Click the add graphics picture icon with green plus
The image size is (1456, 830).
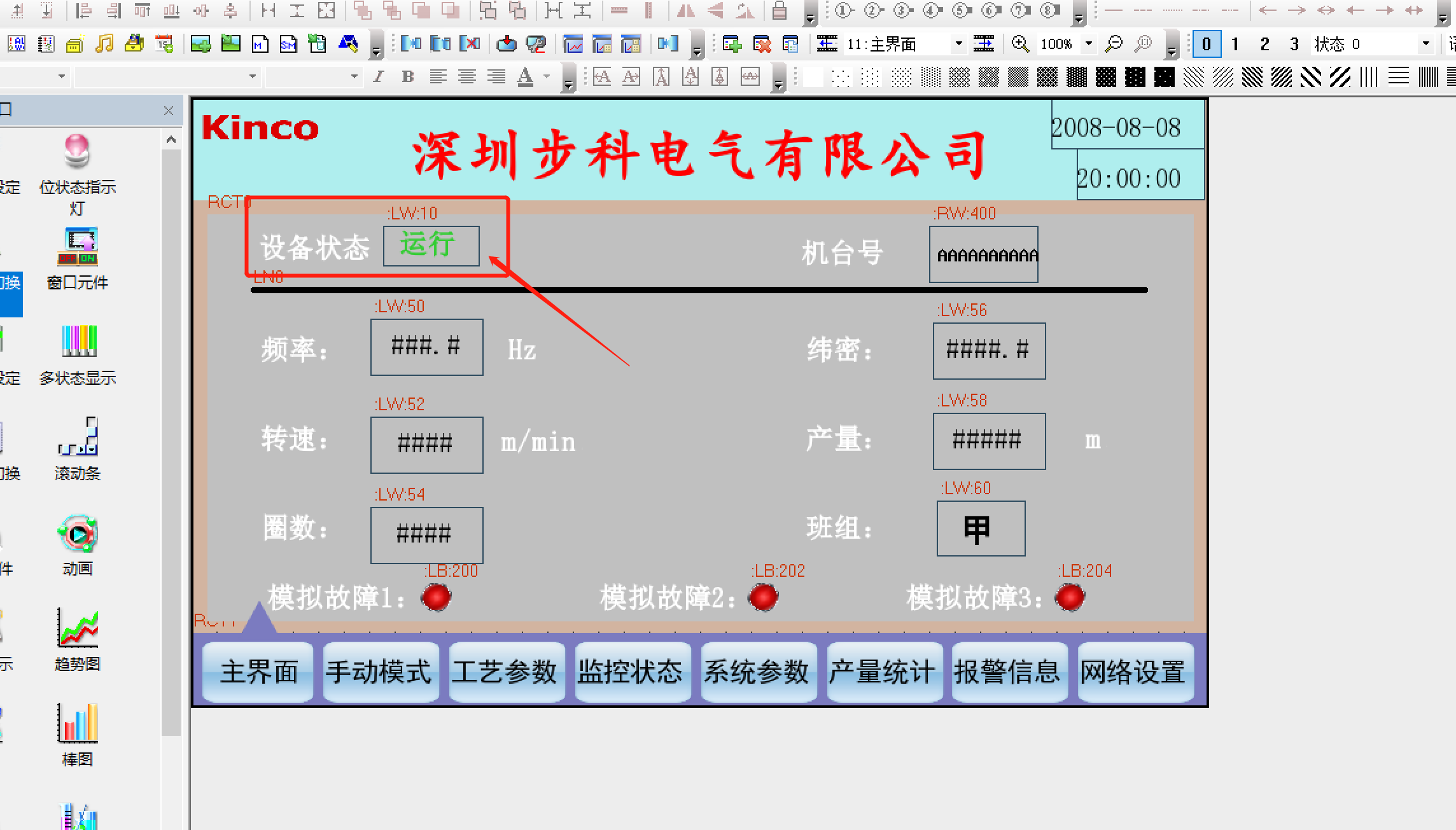pos(200,44)
